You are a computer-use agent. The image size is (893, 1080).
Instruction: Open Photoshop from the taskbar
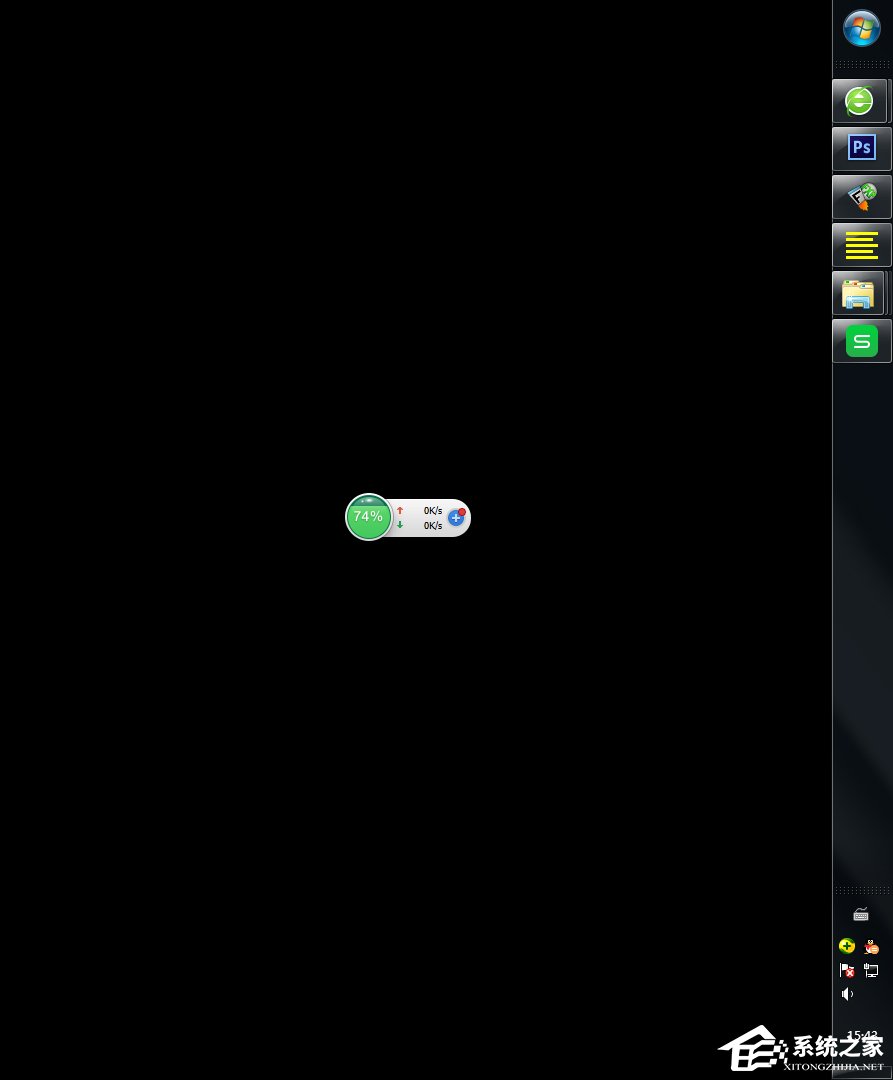pyautogui.click(x=861, y=147)
